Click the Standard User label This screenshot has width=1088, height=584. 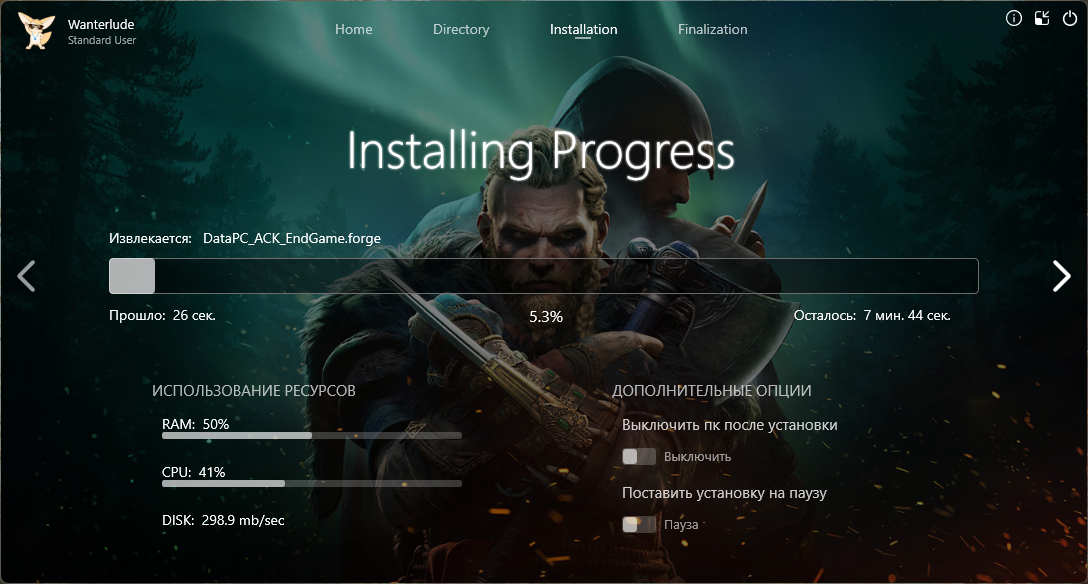tap(102, 40)
